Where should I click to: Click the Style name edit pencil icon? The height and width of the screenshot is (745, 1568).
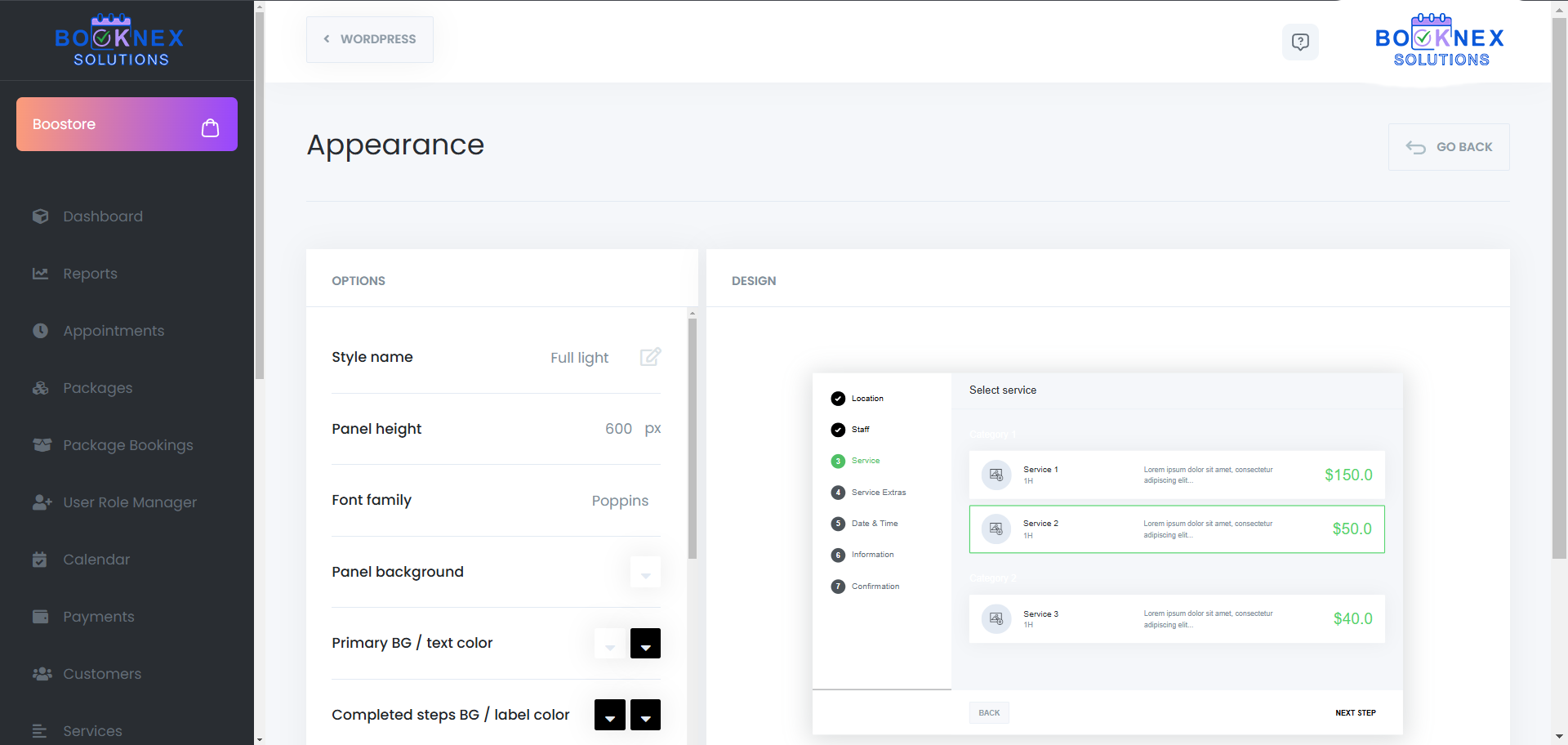point(650,357)
